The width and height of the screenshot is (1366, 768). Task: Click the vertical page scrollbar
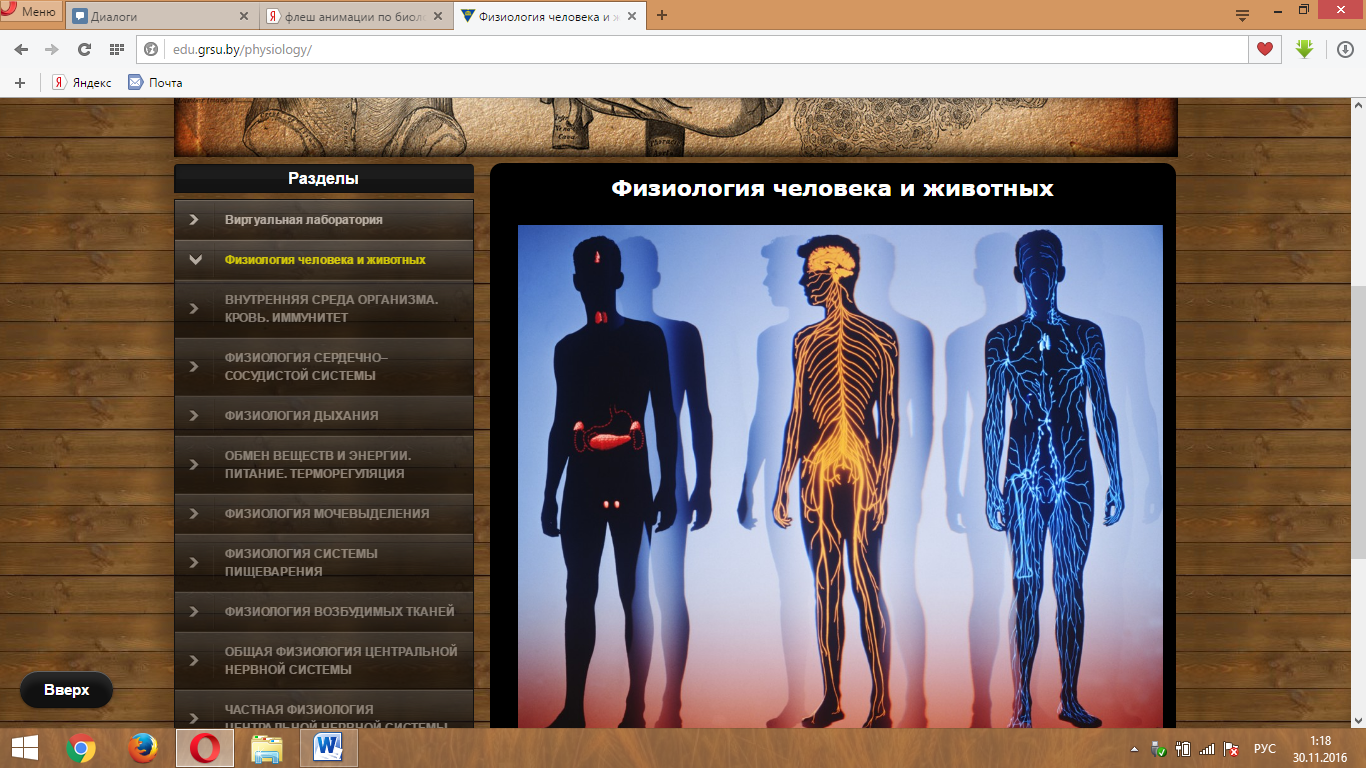point(1357,413)
